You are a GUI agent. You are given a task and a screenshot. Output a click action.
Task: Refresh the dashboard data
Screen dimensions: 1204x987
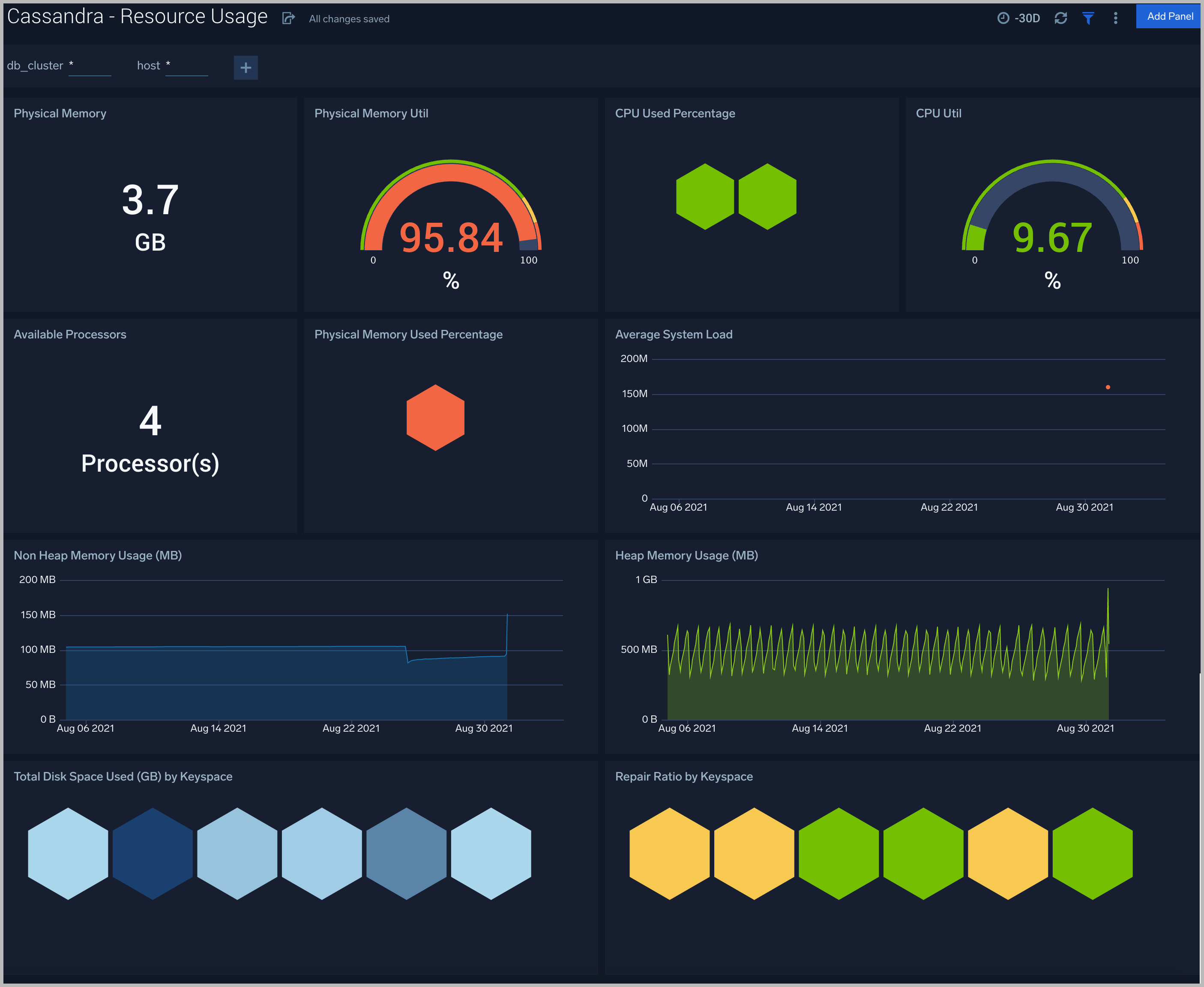1060,18
